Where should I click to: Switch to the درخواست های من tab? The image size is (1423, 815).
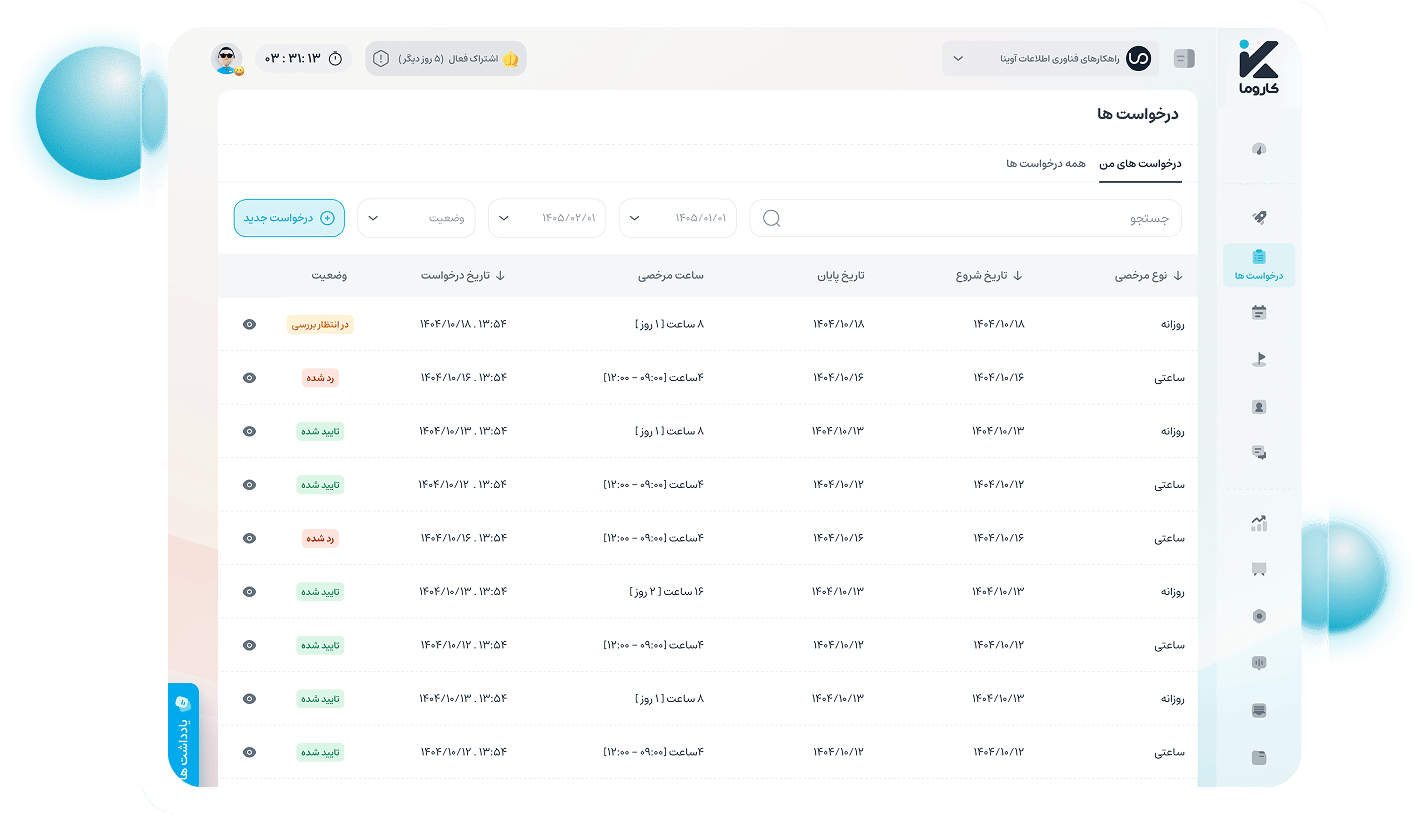[1141, 163]
